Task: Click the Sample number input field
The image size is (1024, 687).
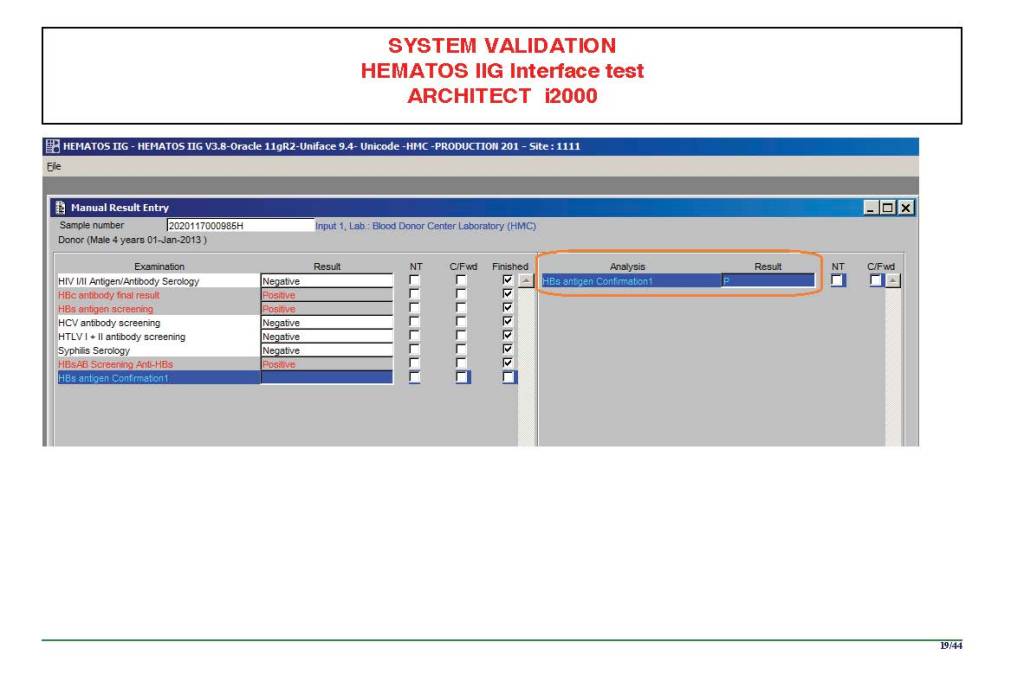Action: (x=238, y=226)
